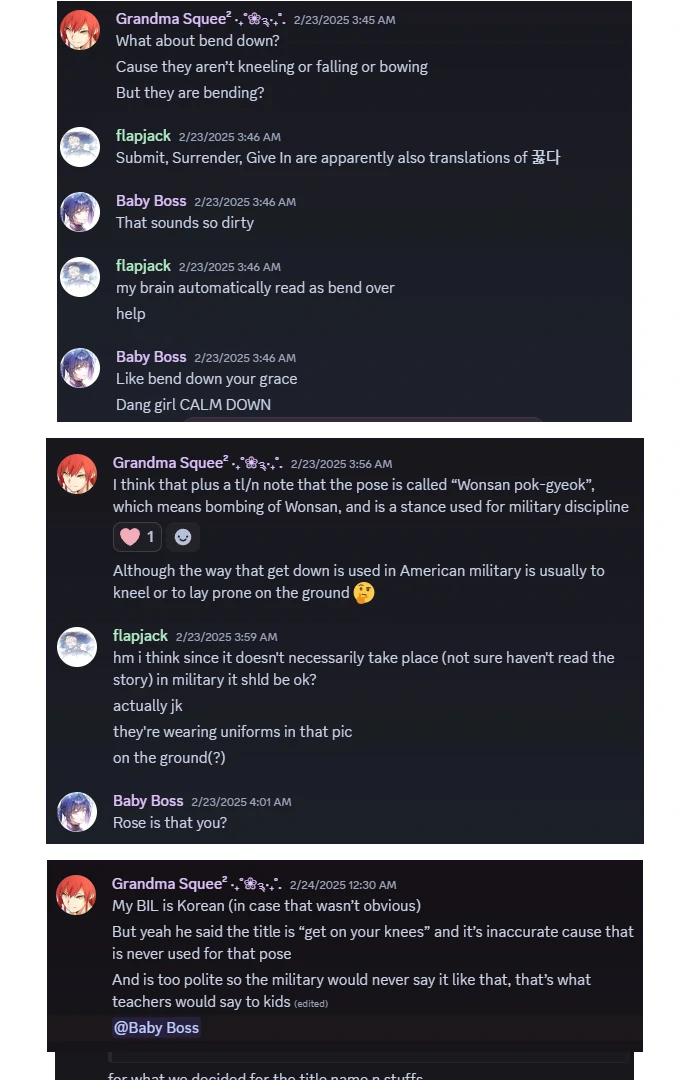
Task: Click the 2/24/2025 12:30 AM timestamp
Action: pos(343,885)
